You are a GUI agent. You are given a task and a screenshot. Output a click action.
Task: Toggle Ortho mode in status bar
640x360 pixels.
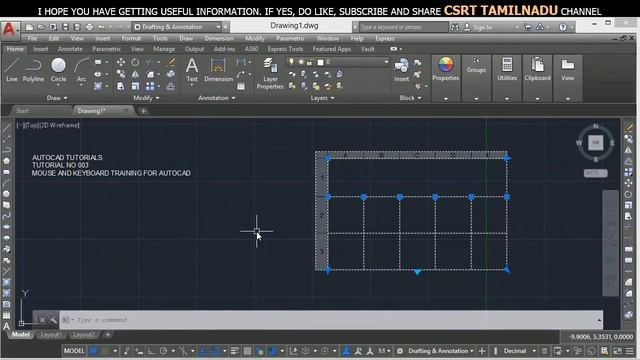pos(151,351)
